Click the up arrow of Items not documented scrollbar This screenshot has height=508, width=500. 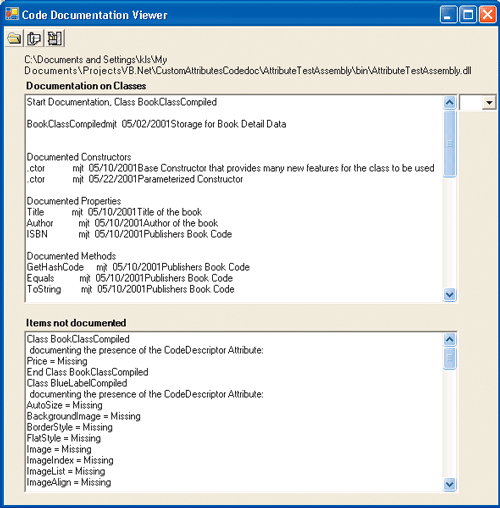450,340
